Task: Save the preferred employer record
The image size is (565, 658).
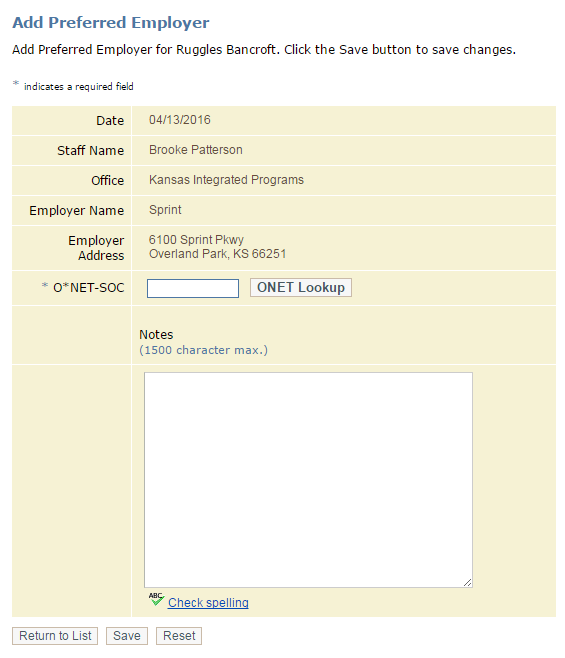Action: pos(127,636)
